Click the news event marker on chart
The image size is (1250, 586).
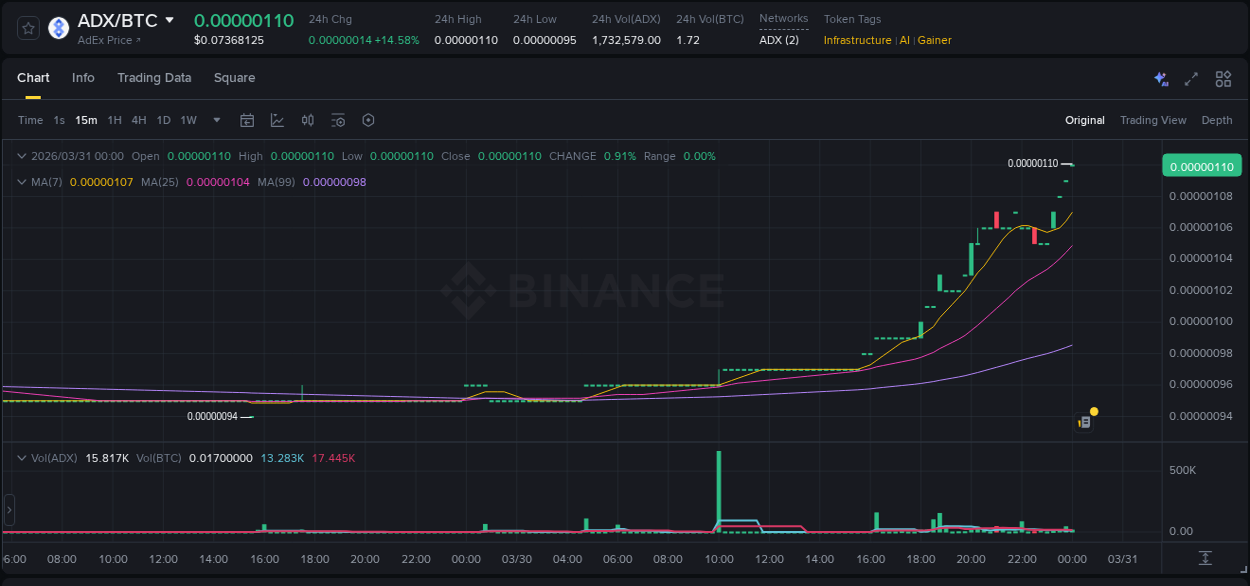click(1084, 422)
